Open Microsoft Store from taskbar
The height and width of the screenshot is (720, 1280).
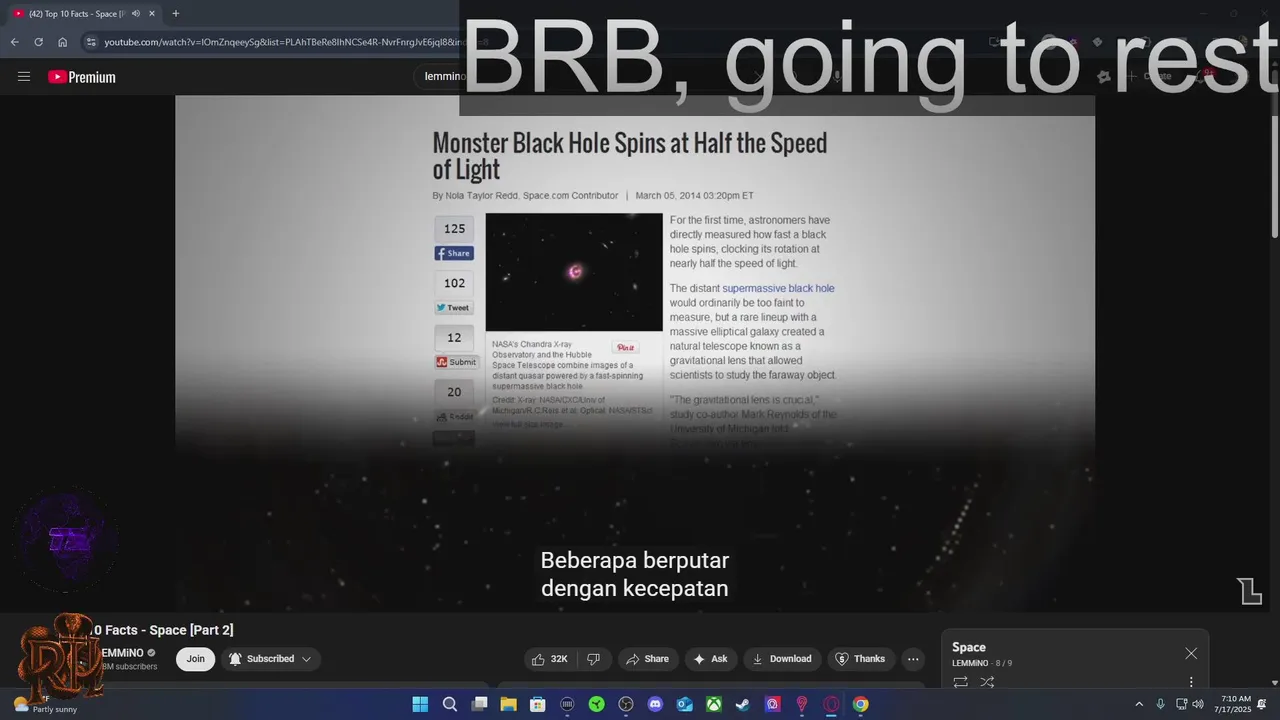[538, 704]
